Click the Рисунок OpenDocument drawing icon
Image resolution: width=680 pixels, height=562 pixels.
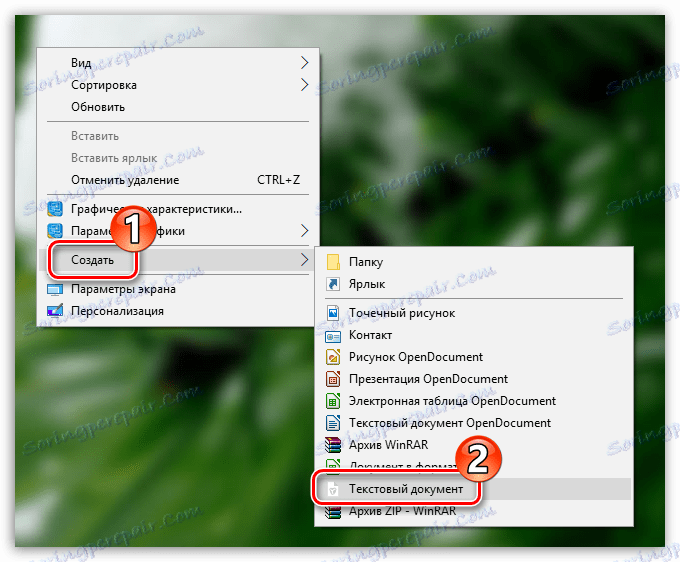[333, 357]
